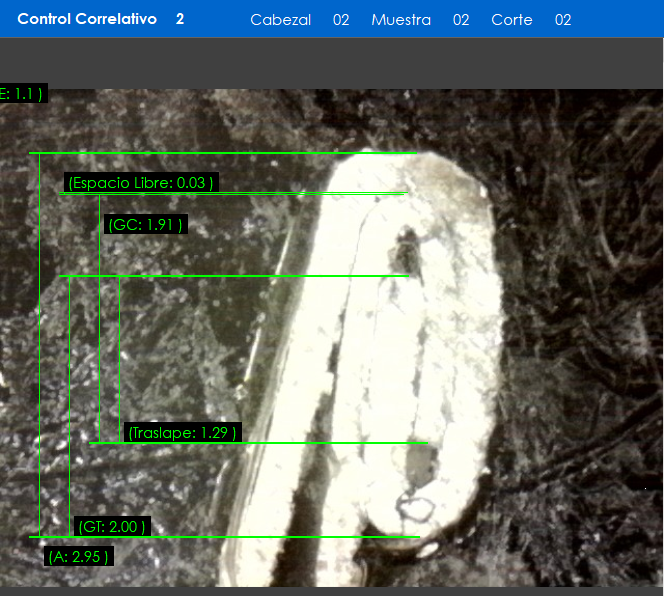Screen dimensions: 664x596
Task: Click the green line beside Traslape label
Action: tap(330, 443)
